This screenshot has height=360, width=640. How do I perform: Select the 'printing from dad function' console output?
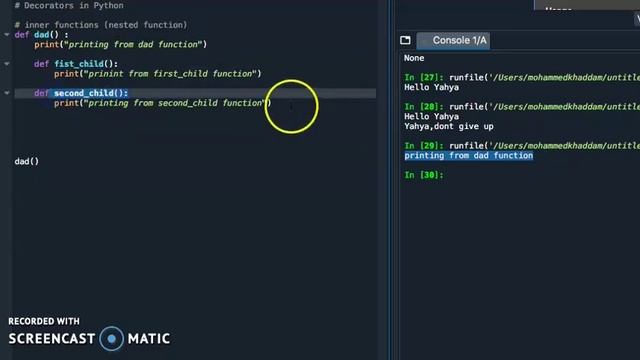pos(469,156)
